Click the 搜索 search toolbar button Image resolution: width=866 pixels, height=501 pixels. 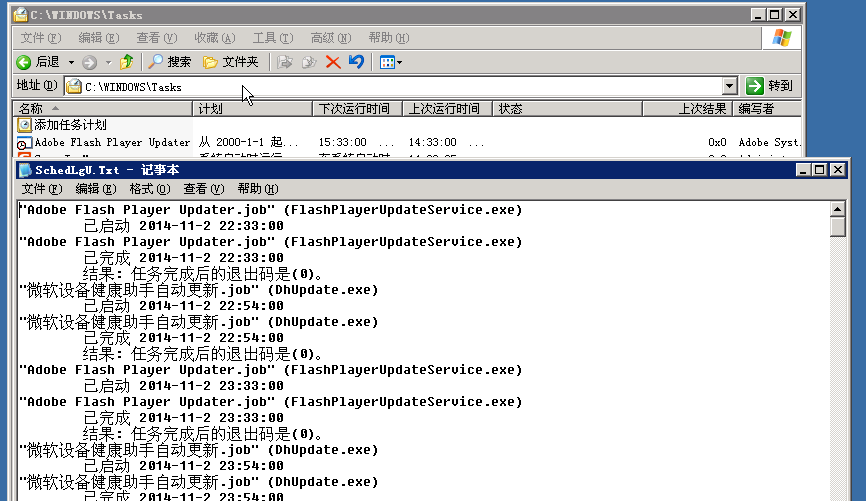tap(170, 62)
